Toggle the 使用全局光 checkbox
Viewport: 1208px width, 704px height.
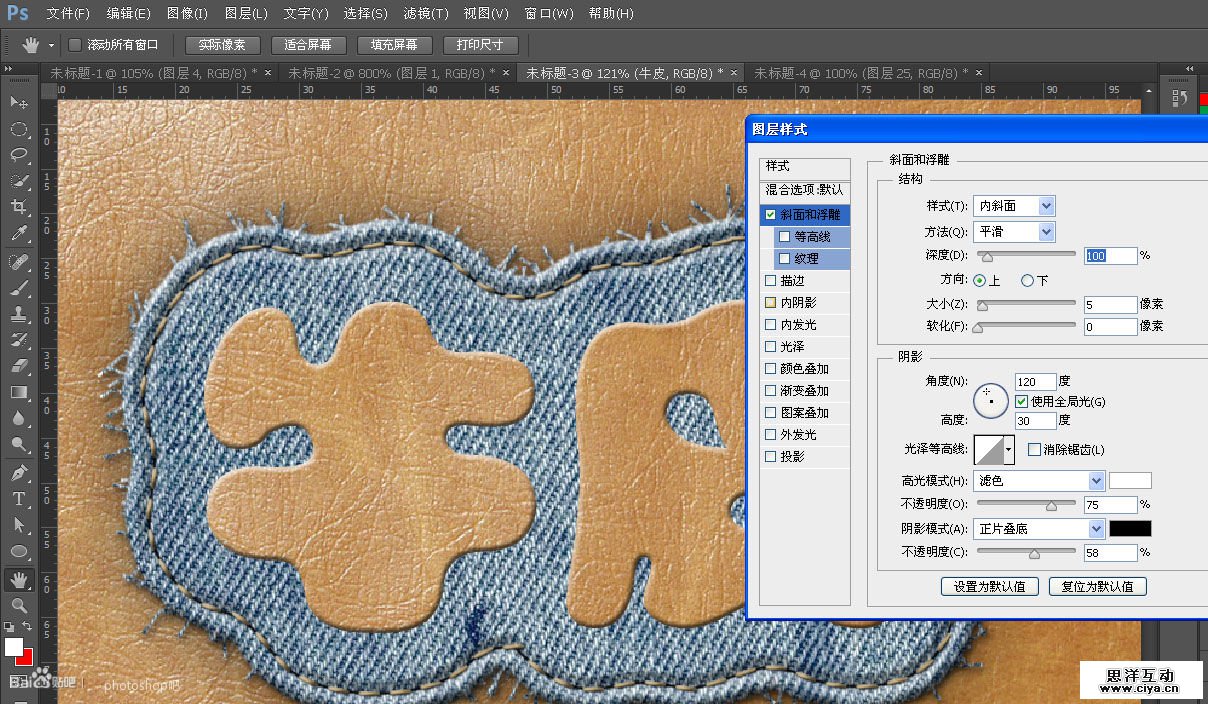pos(1021,401)
